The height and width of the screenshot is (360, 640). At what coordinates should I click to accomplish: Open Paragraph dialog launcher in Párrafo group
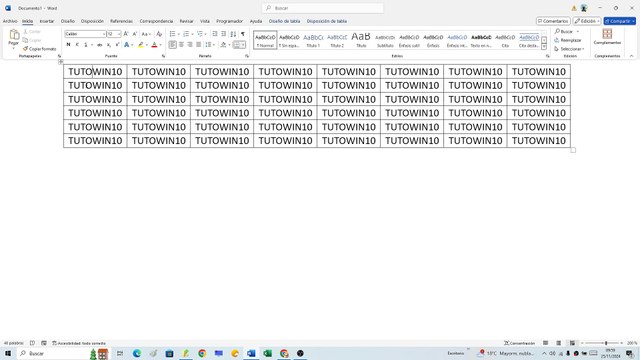[247, 56]
